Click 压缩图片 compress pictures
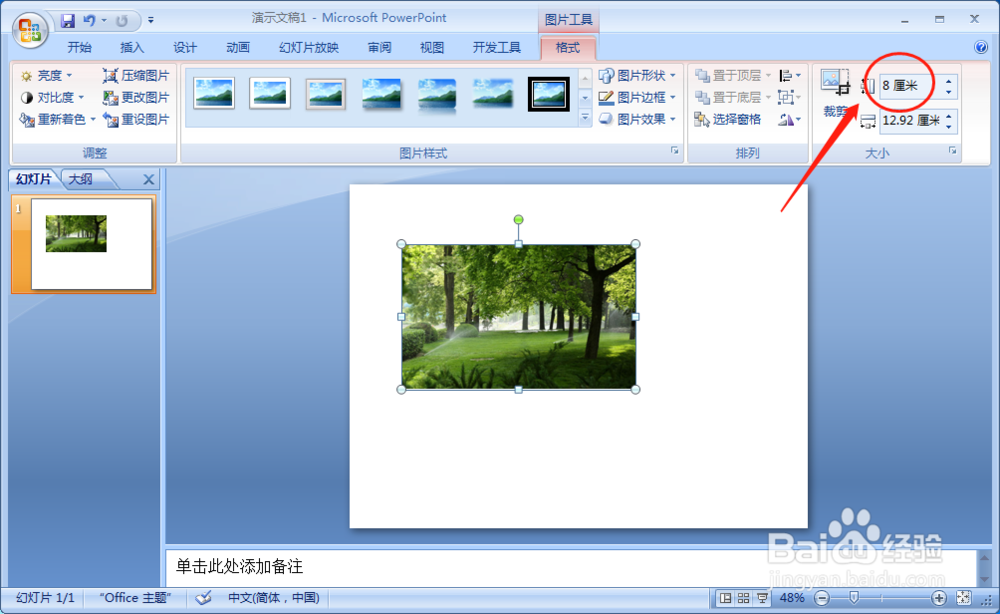1000x614 pixels. tap(136, 76)
